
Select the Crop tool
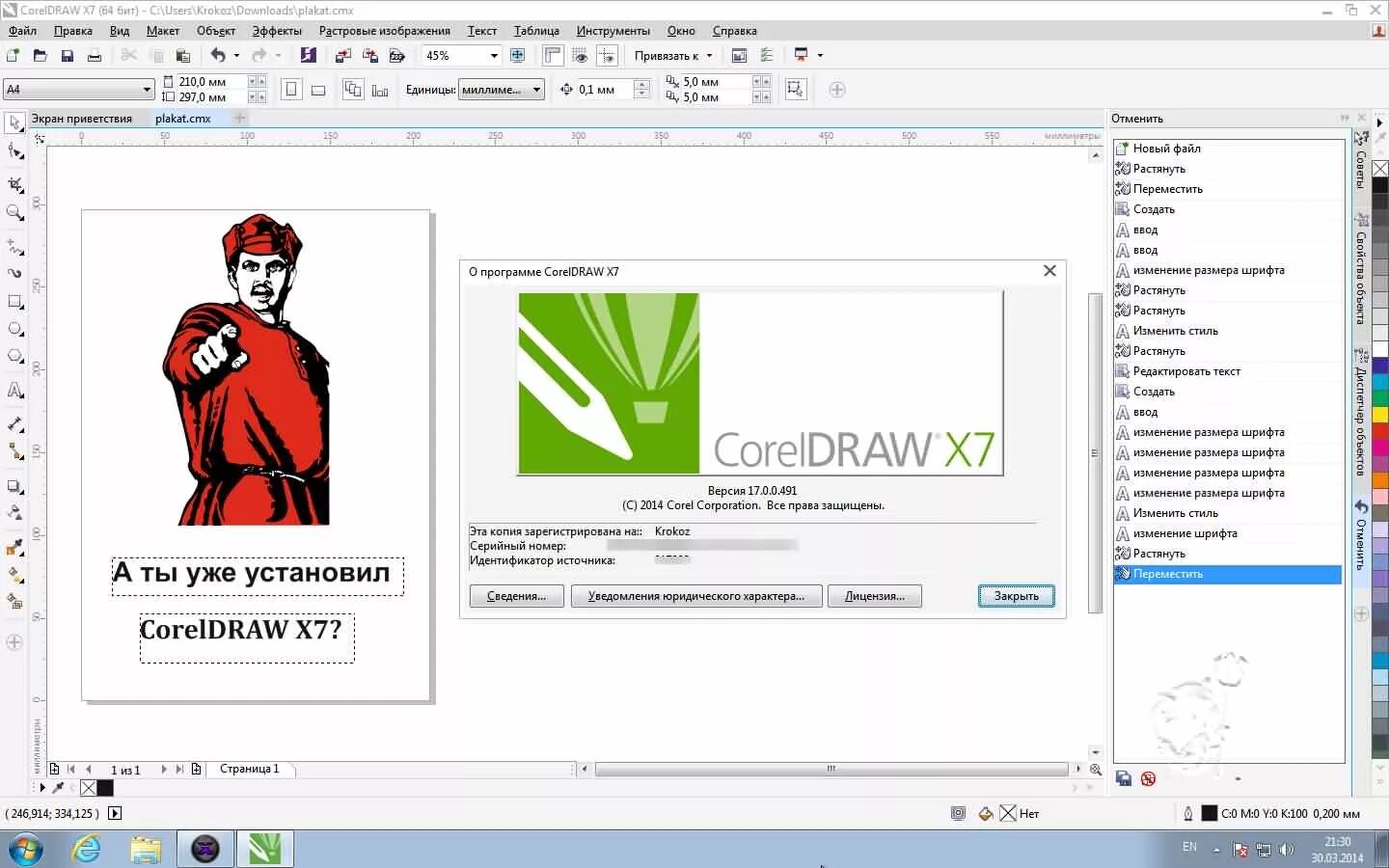[14, 183]
